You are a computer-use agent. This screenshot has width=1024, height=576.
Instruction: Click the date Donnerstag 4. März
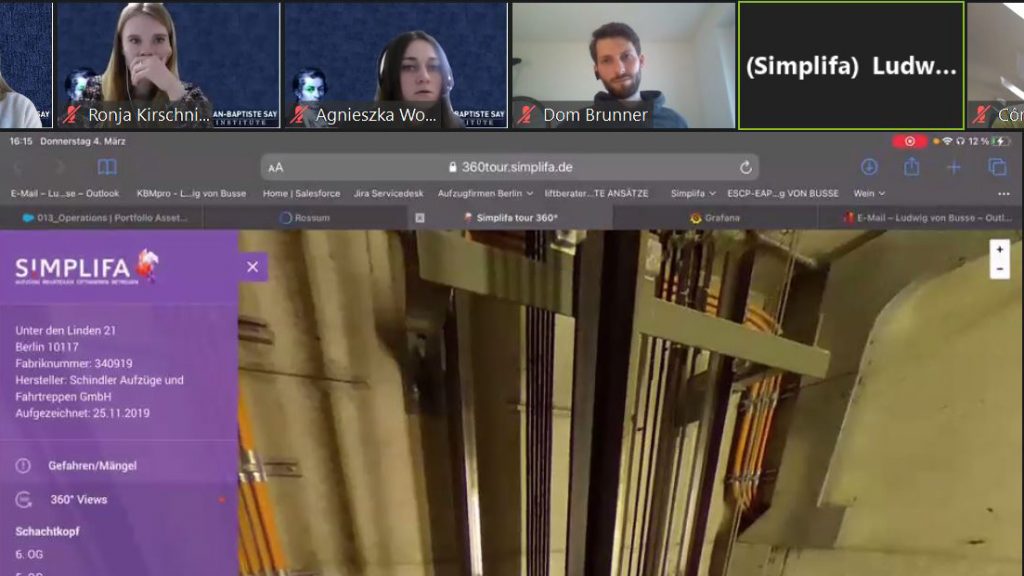(x=83, y=141)
